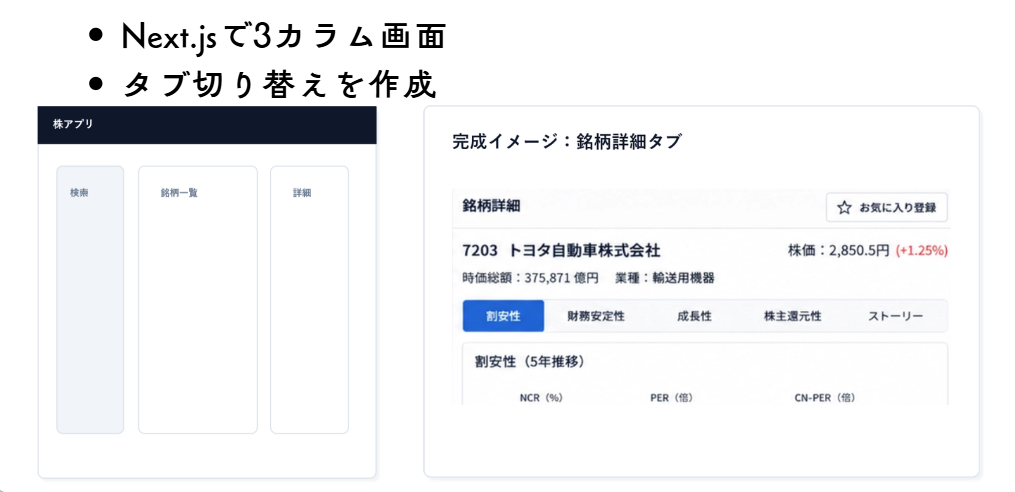Click the 株アプリ header title
Viewport: 1015px width, 492px height.
[72, 124]
